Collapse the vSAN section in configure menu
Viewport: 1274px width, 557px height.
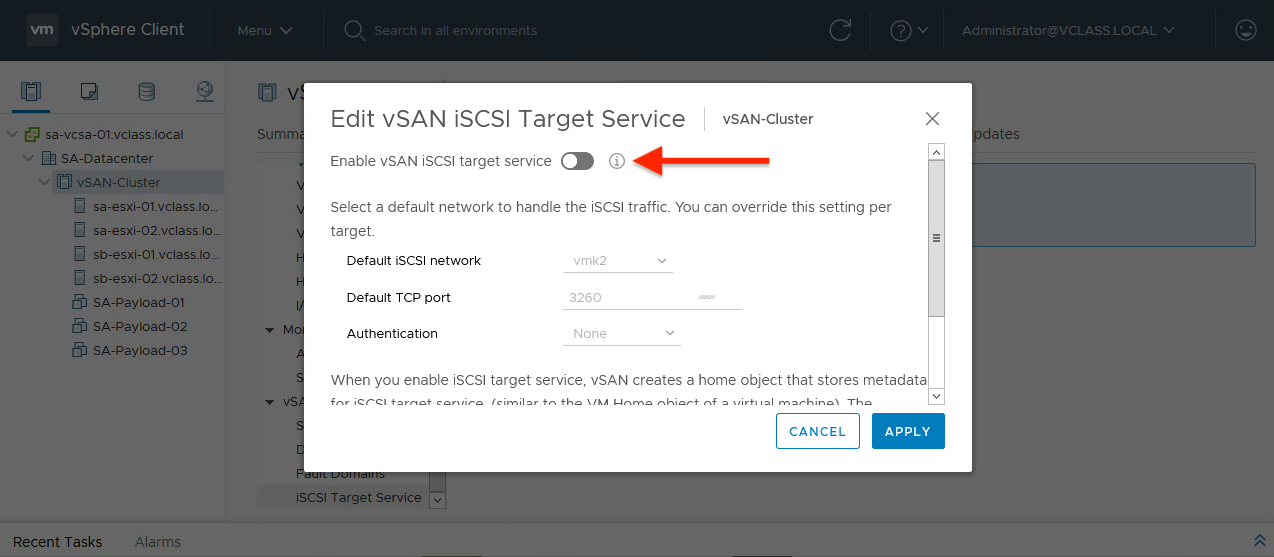269,402
